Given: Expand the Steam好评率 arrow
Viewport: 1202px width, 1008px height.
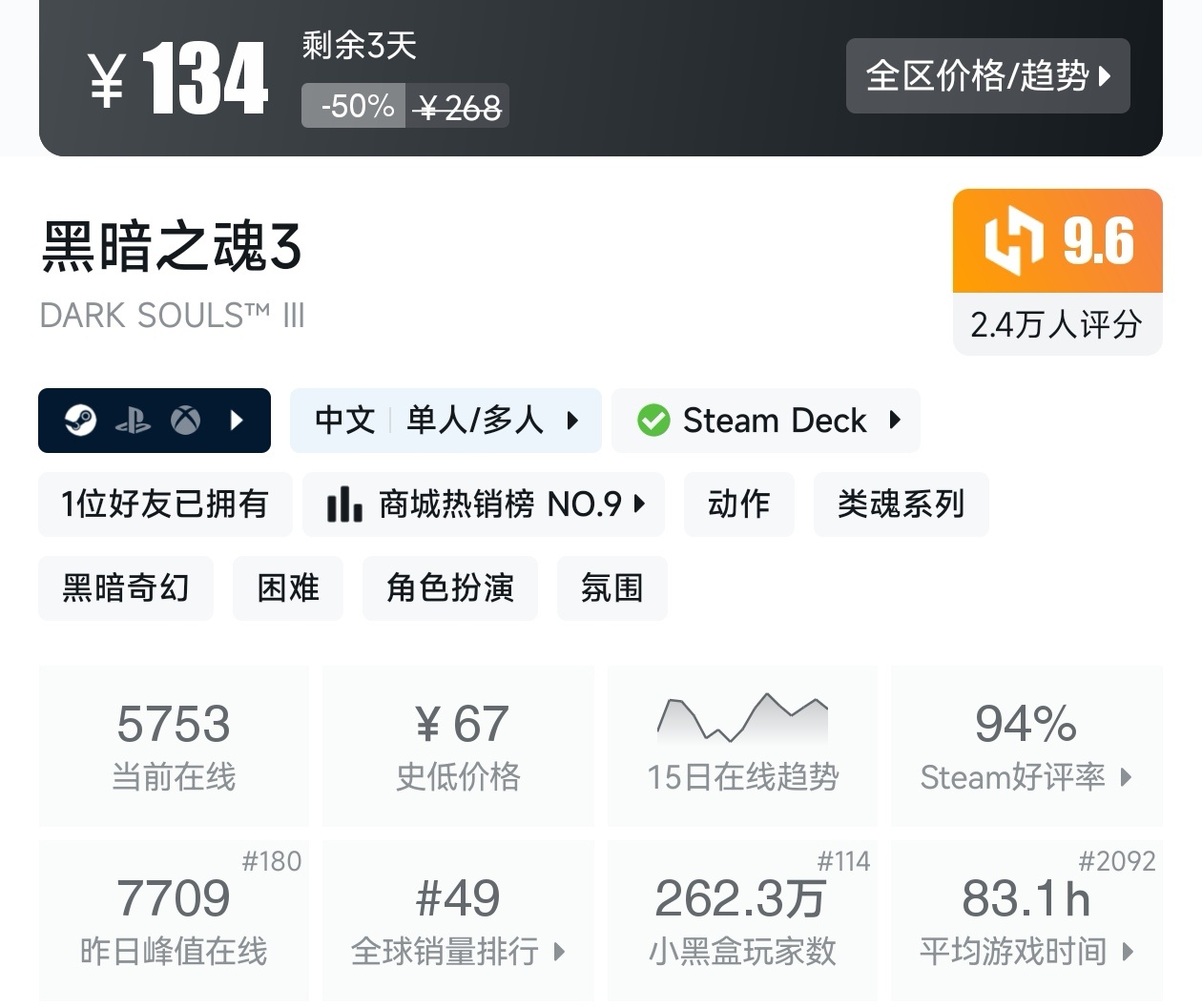Looking at the screenshot, I should point(1126,777).
